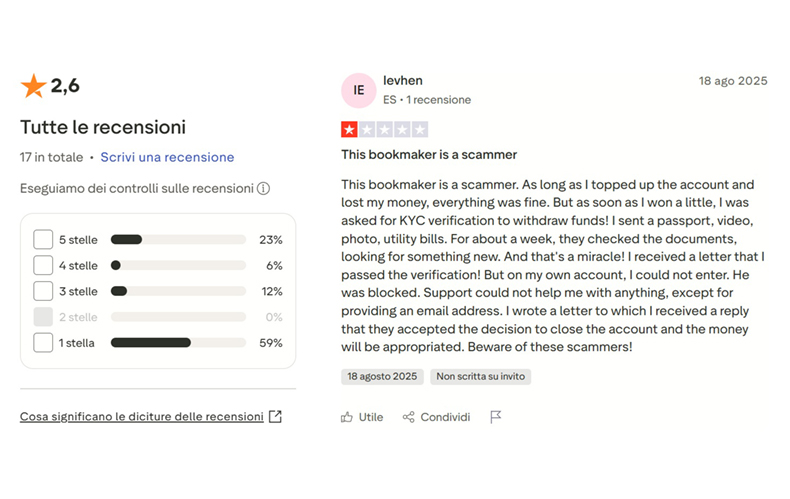Viewport: 790px width, 499px height.
Task: Click the Condividi share icon
Action: click(x=408, y=417)
